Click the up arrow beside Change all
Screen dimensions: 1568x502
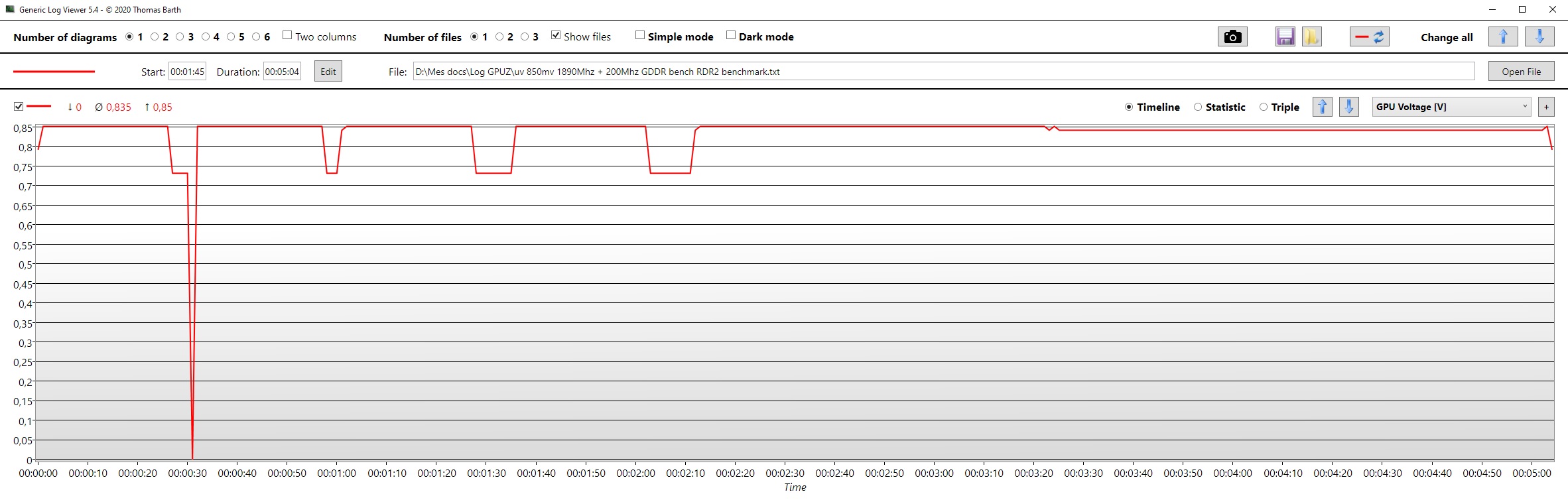coord(1502,37)
